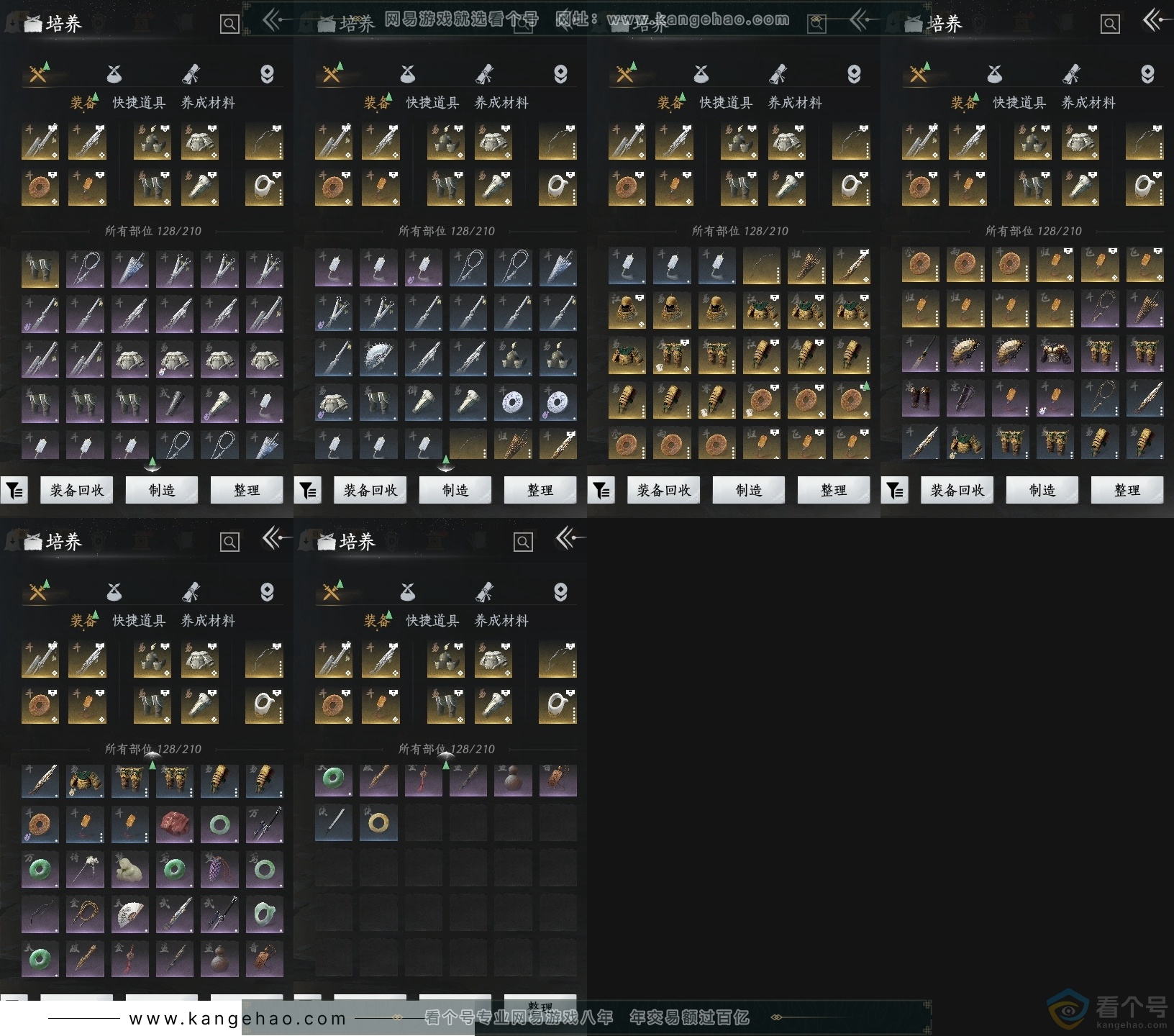1174x1036 pixels.
Task: Select pouch category icon in top-left panel
Action: [x=114, y=73]
